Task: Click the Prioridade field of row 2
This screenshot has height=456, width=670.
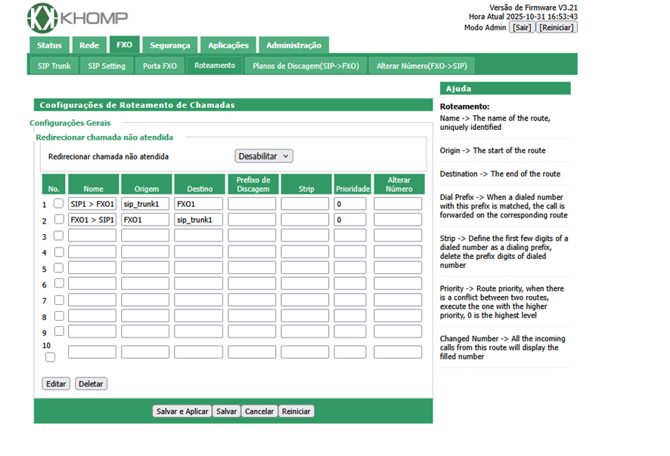Action: click(x=350, y=220)
